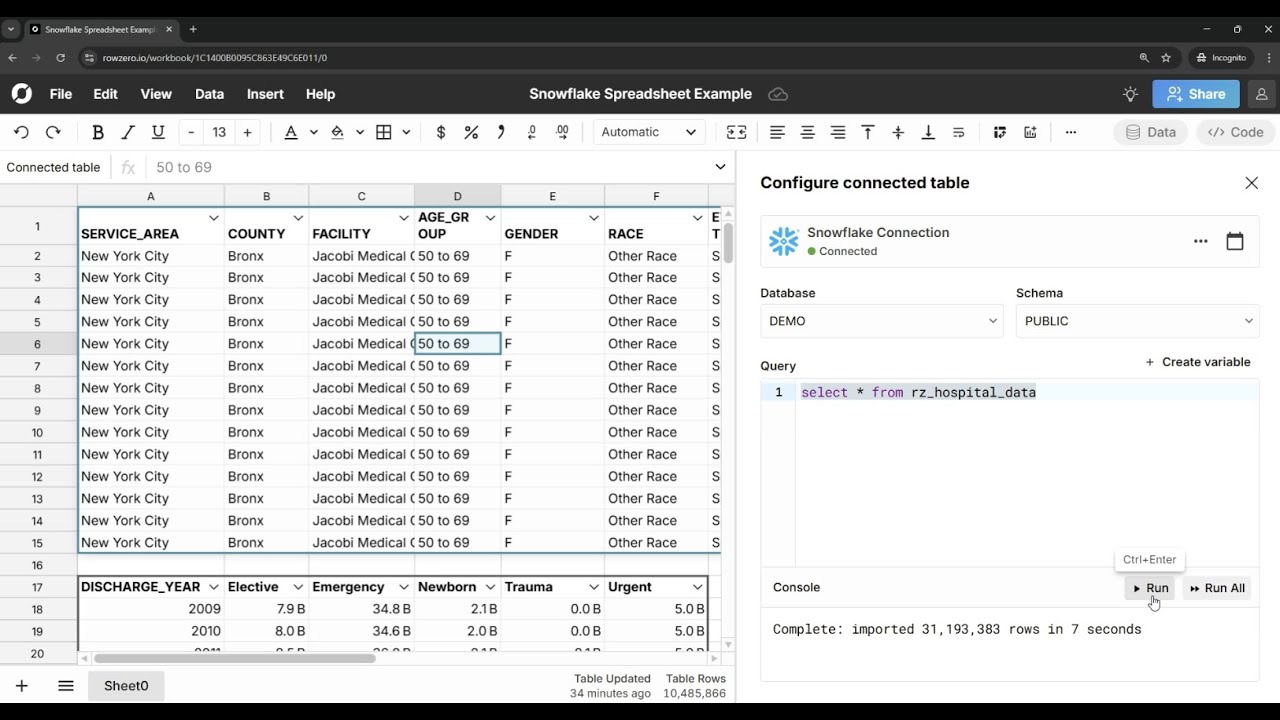Toggle light/dark theme bulb icon

click(x=1130, y=94)
